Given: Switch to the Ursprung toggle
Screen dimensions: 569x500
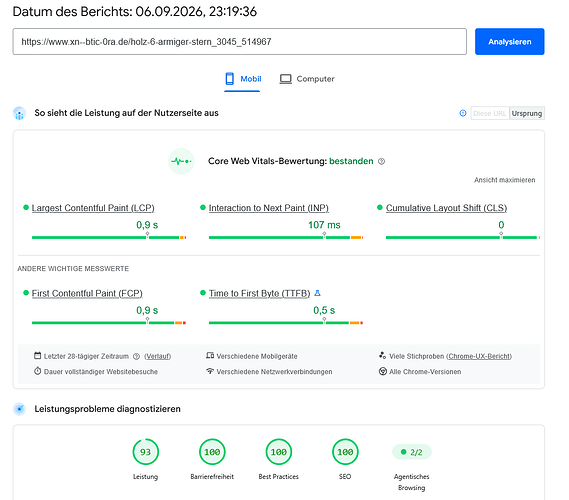Looking at the screenshot, I should (x=527, y=113).
